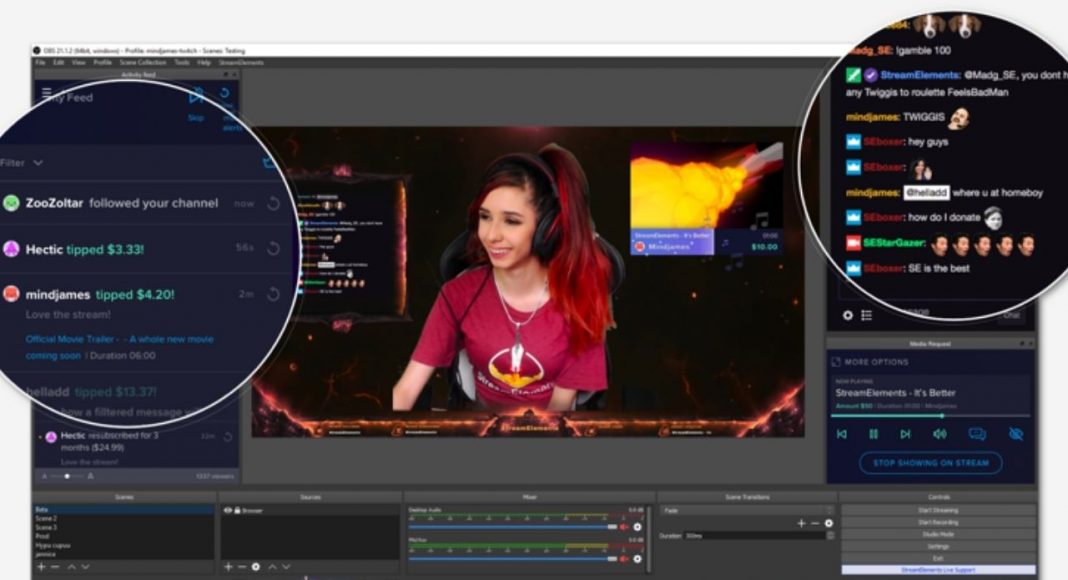Add a new source with plus icon
This screenshot has height=580, width=1068.
pos(228,566)
